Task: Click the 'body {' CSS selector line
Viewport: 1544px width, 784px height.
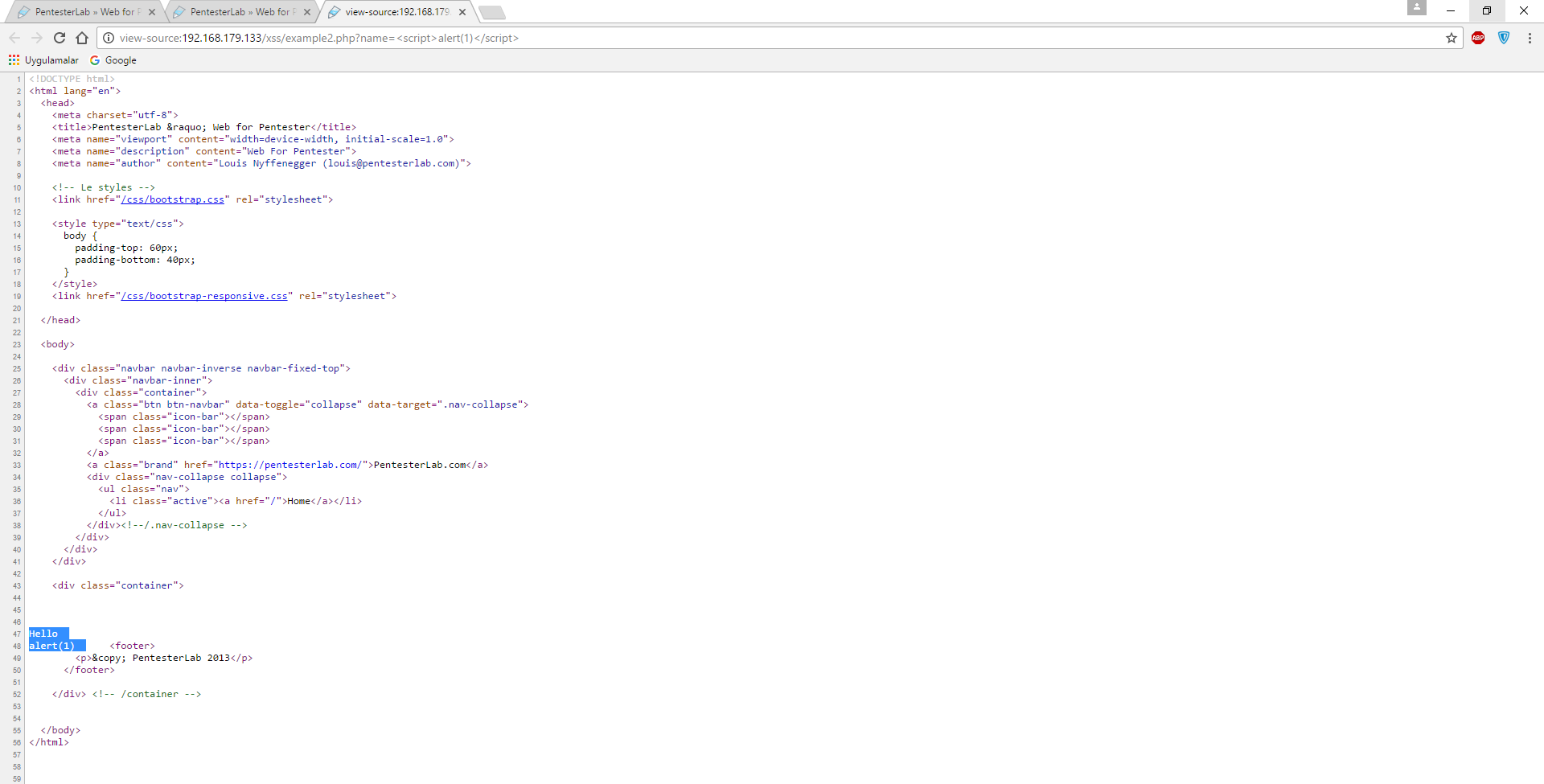Action: tap(80, 236)
